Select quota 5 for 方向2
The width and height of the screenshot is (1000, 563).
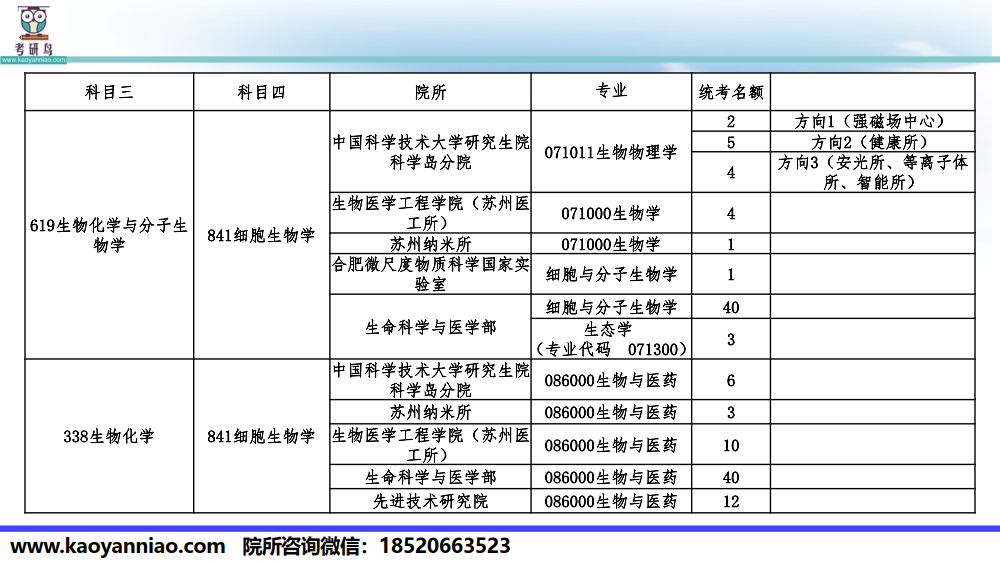(731, 142)
